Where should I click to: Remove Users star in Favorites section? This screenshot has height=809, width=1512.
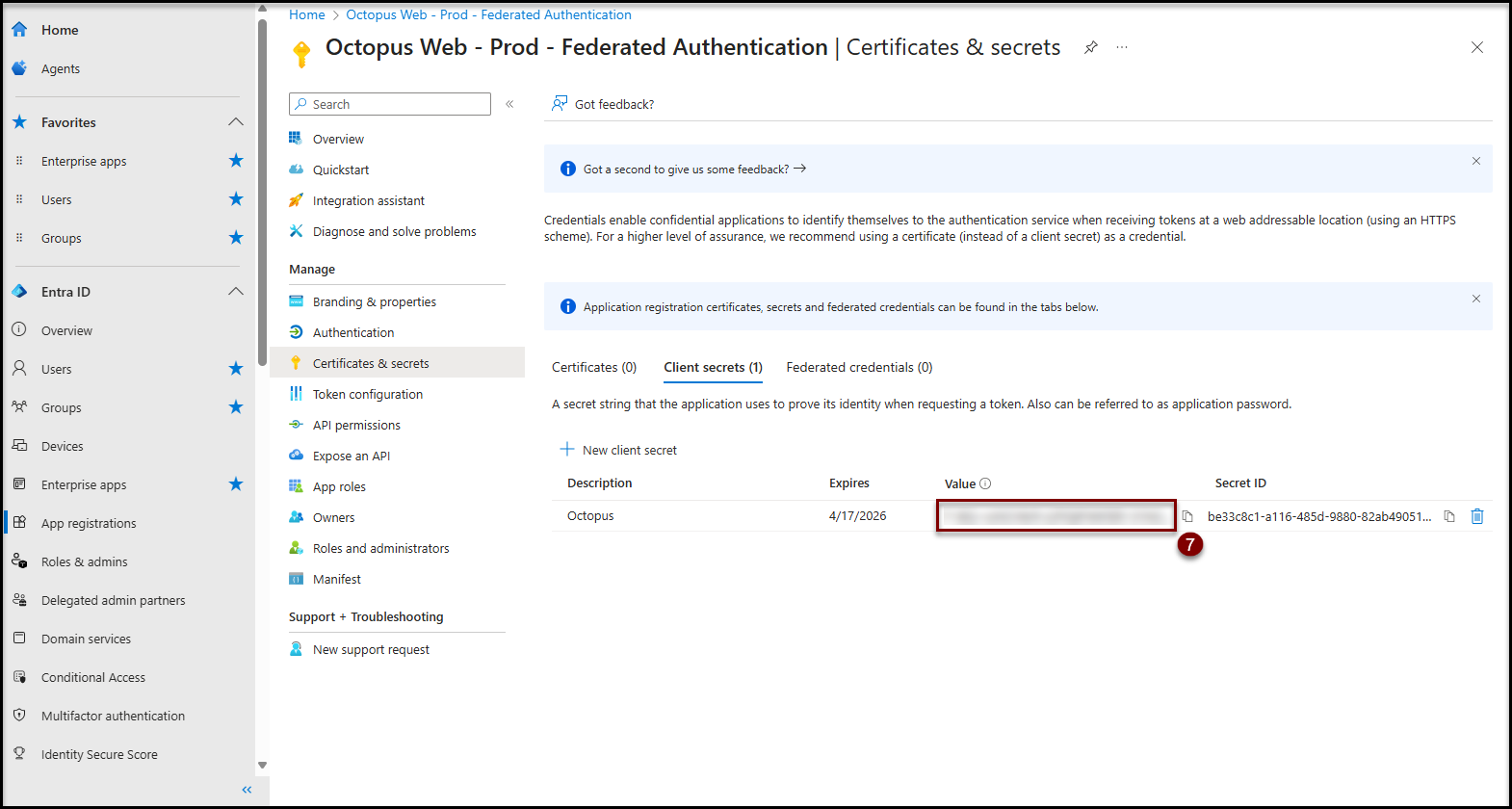[x=236, y=199]
